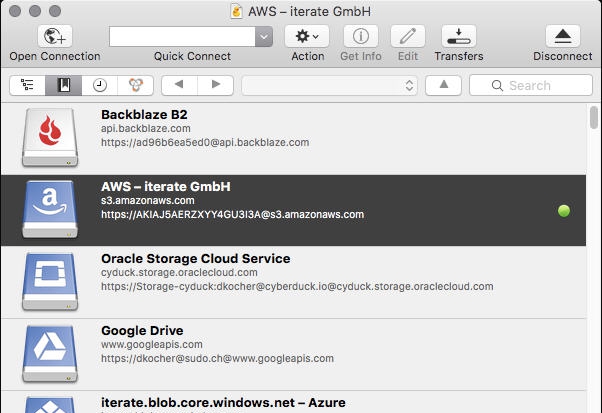Viewport: 602px width, 413px height.
Task: Toggle the Bookmarks view button
Action: click(63, 85)
